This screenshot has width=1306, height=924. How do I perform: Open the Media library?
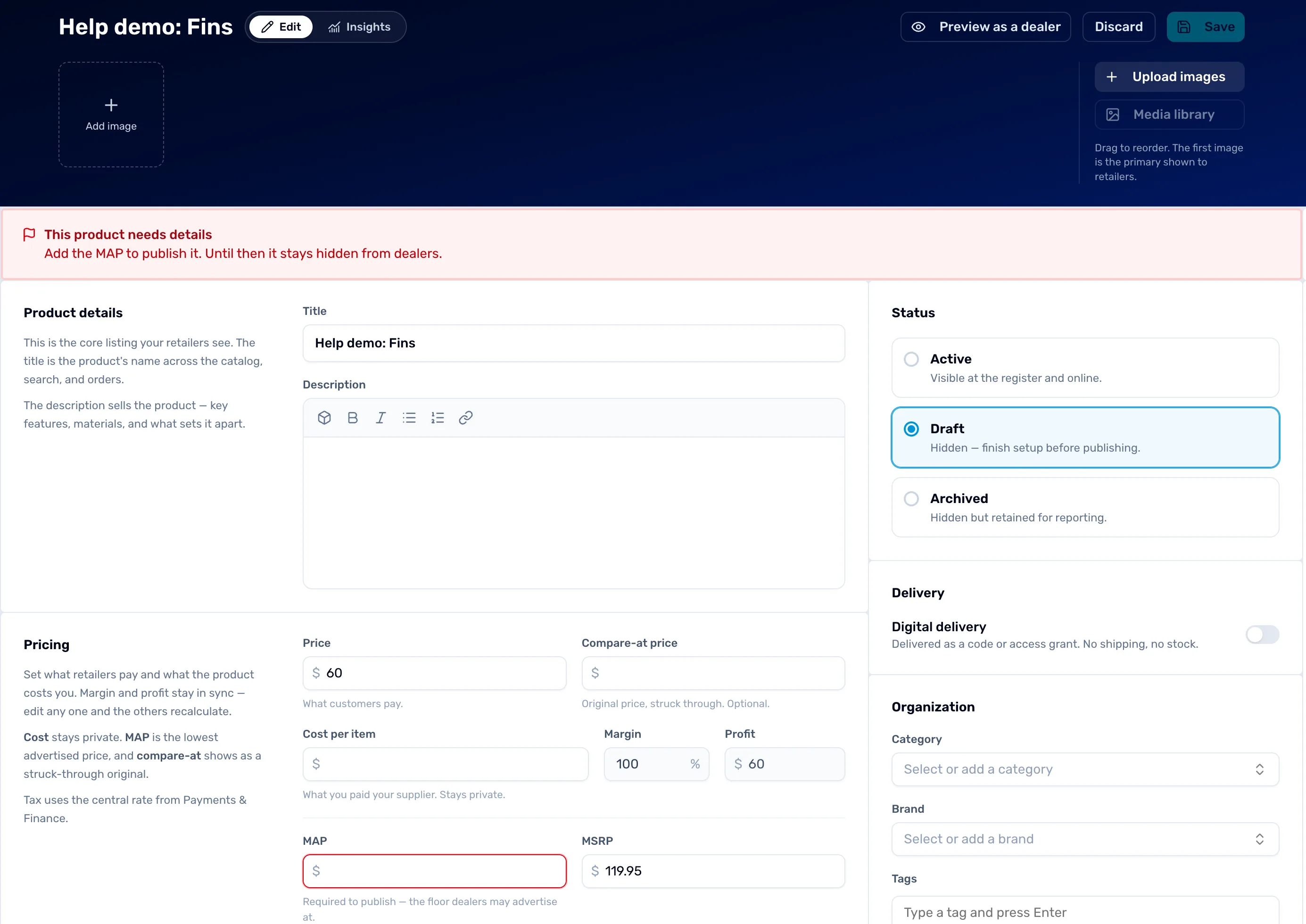[x=1169, y=115]
